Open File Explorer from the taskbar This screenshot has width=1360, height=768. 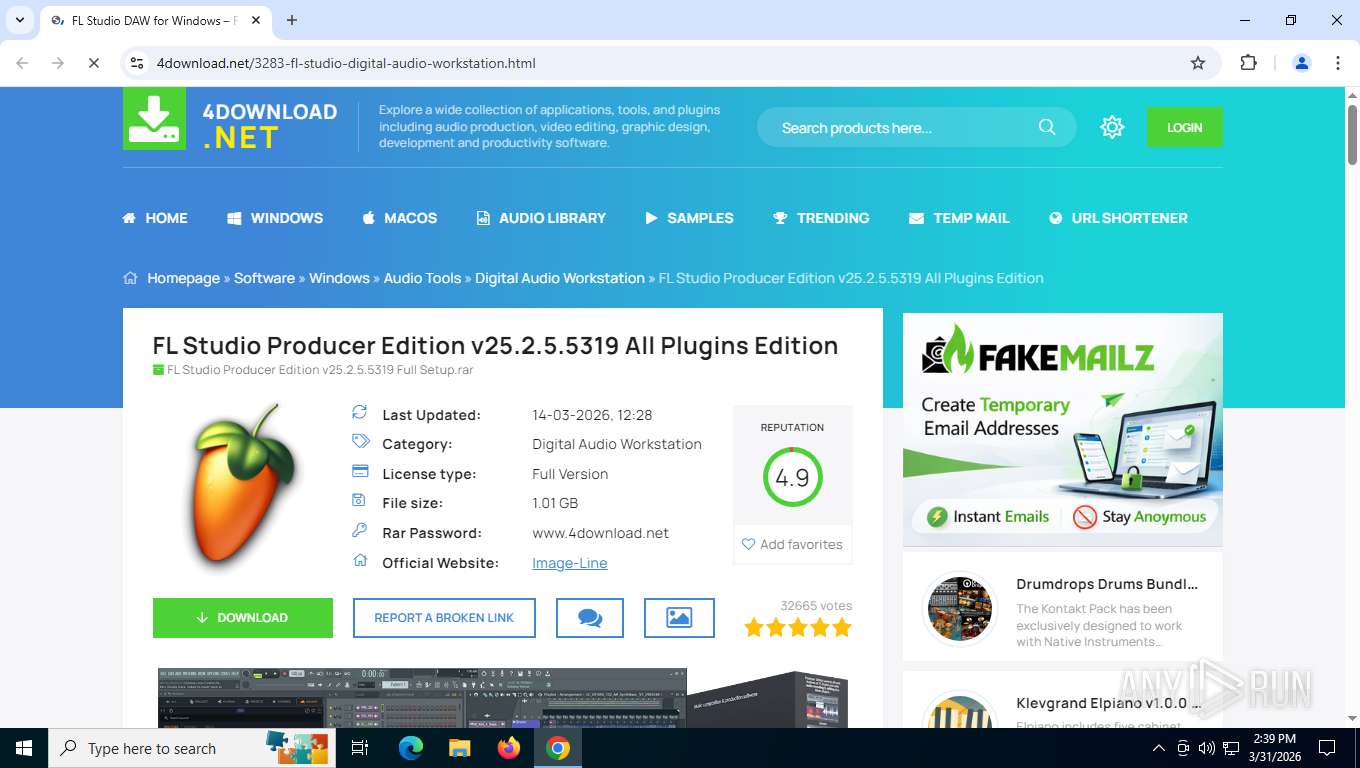coord(459,748)
